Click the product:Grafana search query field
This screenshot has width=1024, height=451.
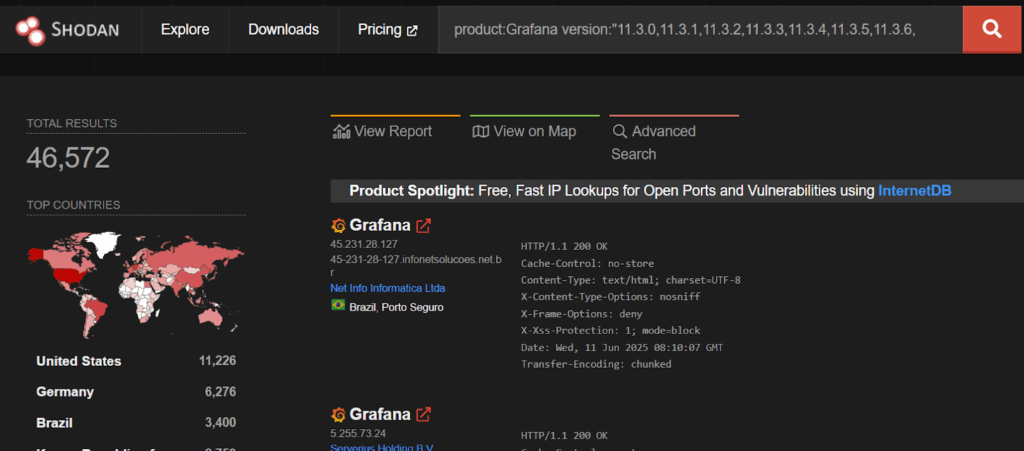pos(699,29)
